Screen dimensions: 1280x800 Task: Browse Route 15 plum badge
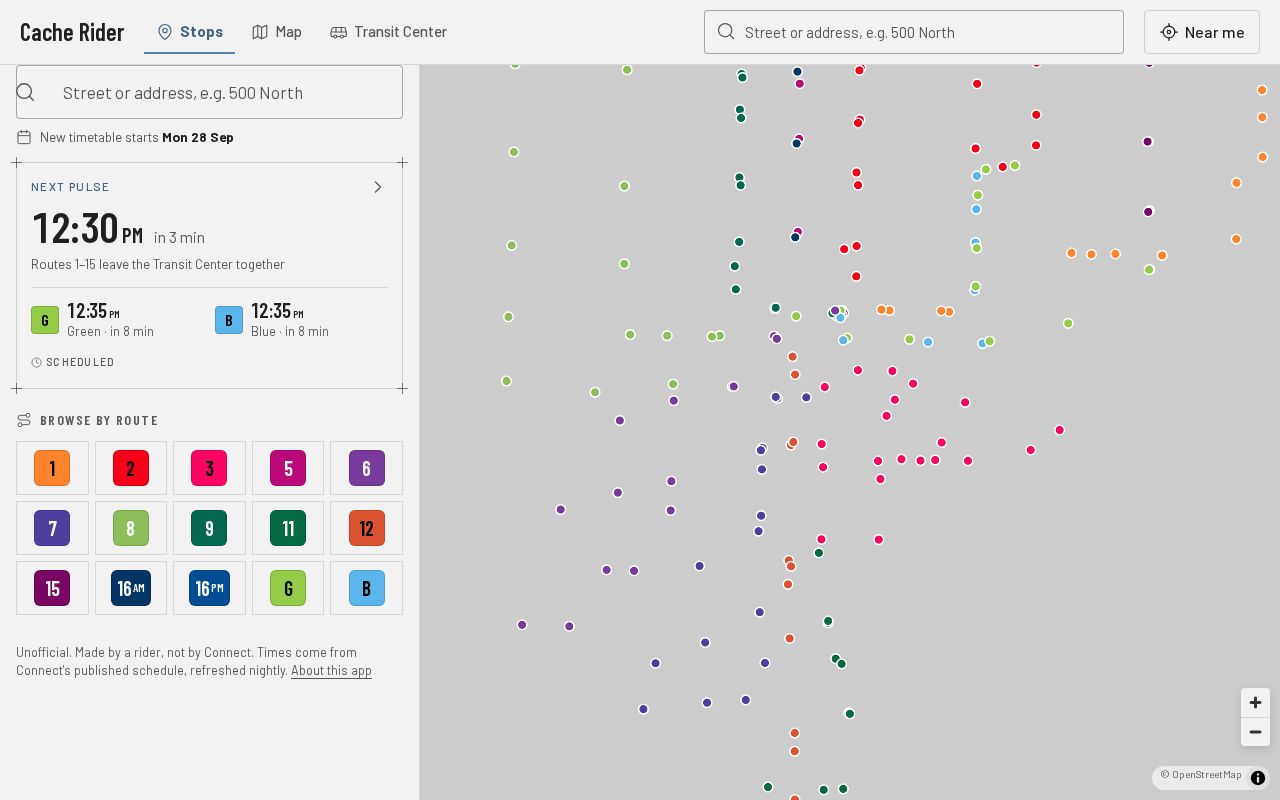tap(52, 588)
